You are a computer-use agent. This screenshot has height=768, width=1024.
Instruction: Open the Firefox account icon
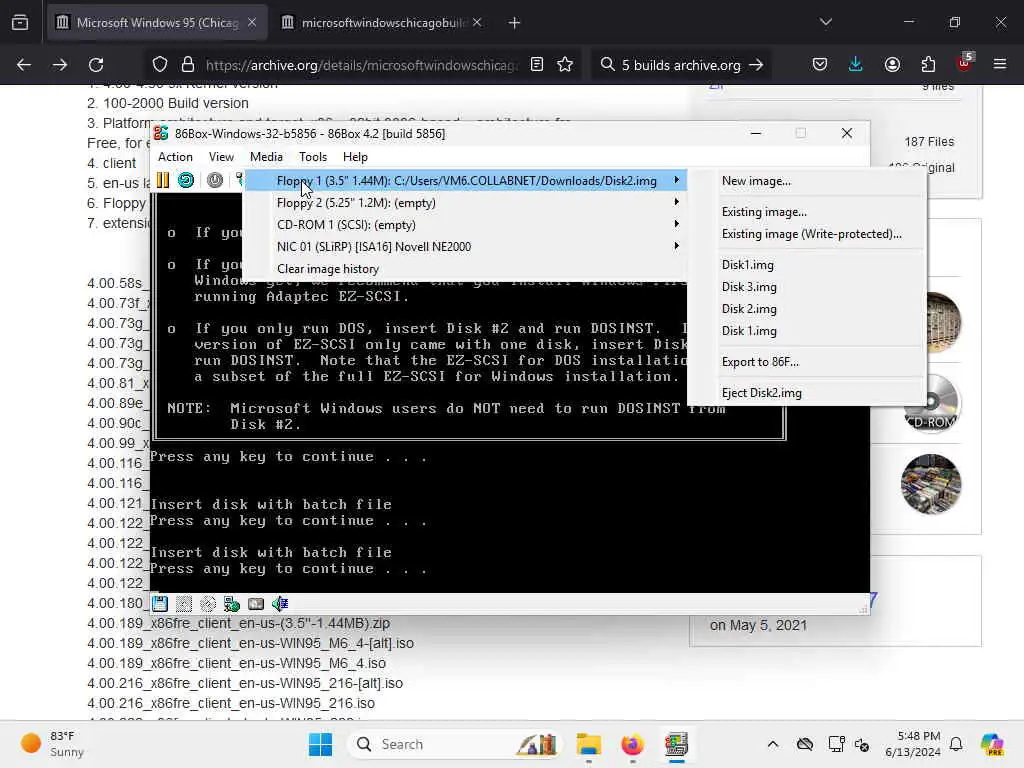(x=892, y=65)
